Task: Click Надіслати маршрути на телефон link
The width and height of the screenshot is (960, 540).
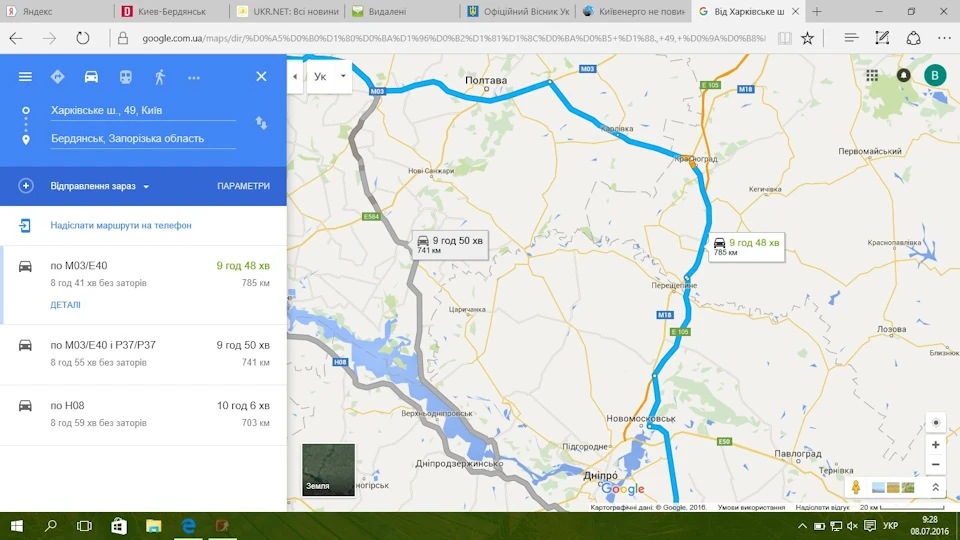Action: [121, 225]
